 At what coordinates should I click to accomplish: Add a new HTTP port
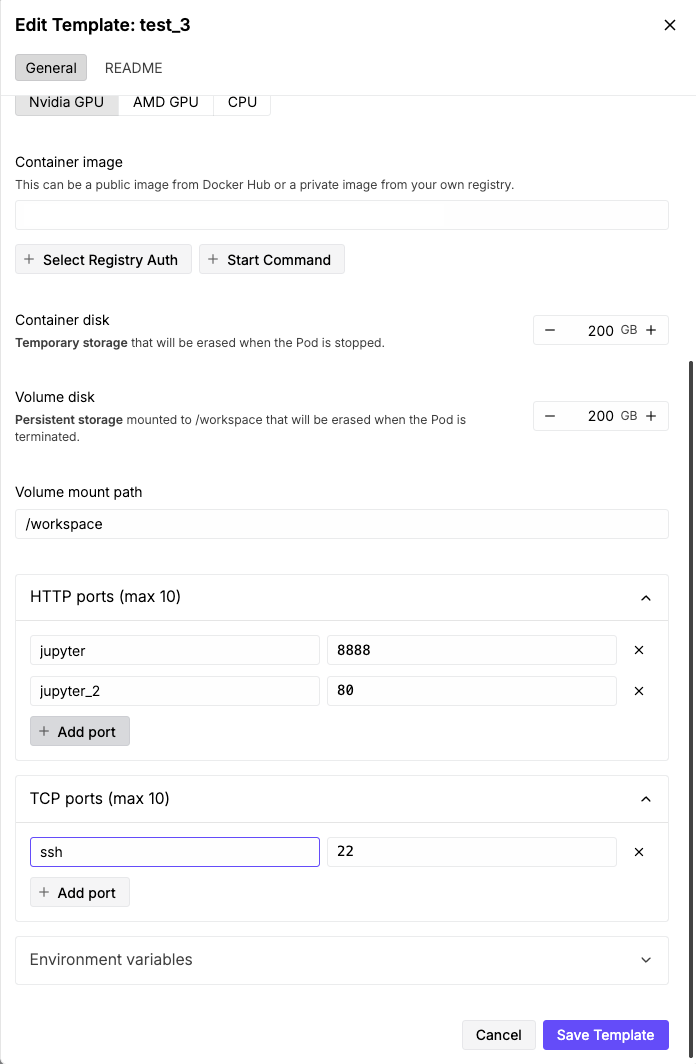79,731
